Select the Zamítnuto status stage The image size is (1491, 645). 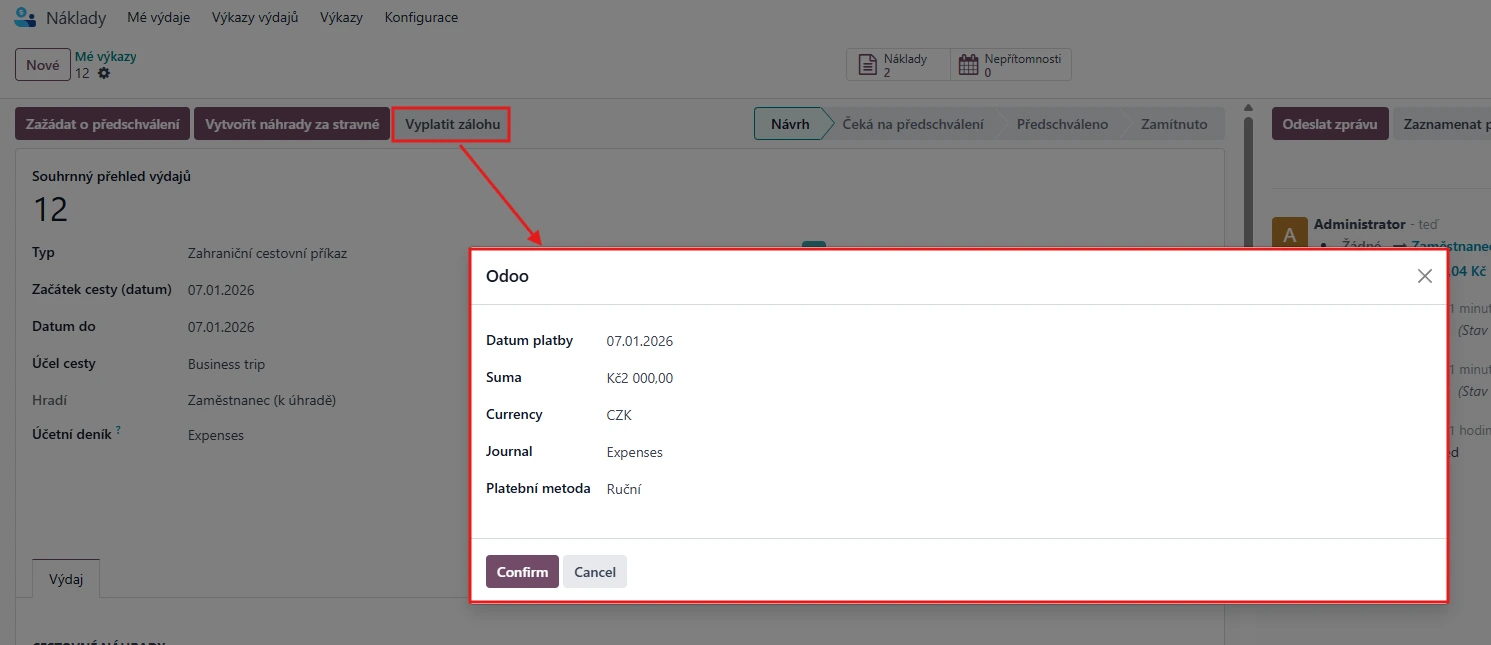[1174, 125]
